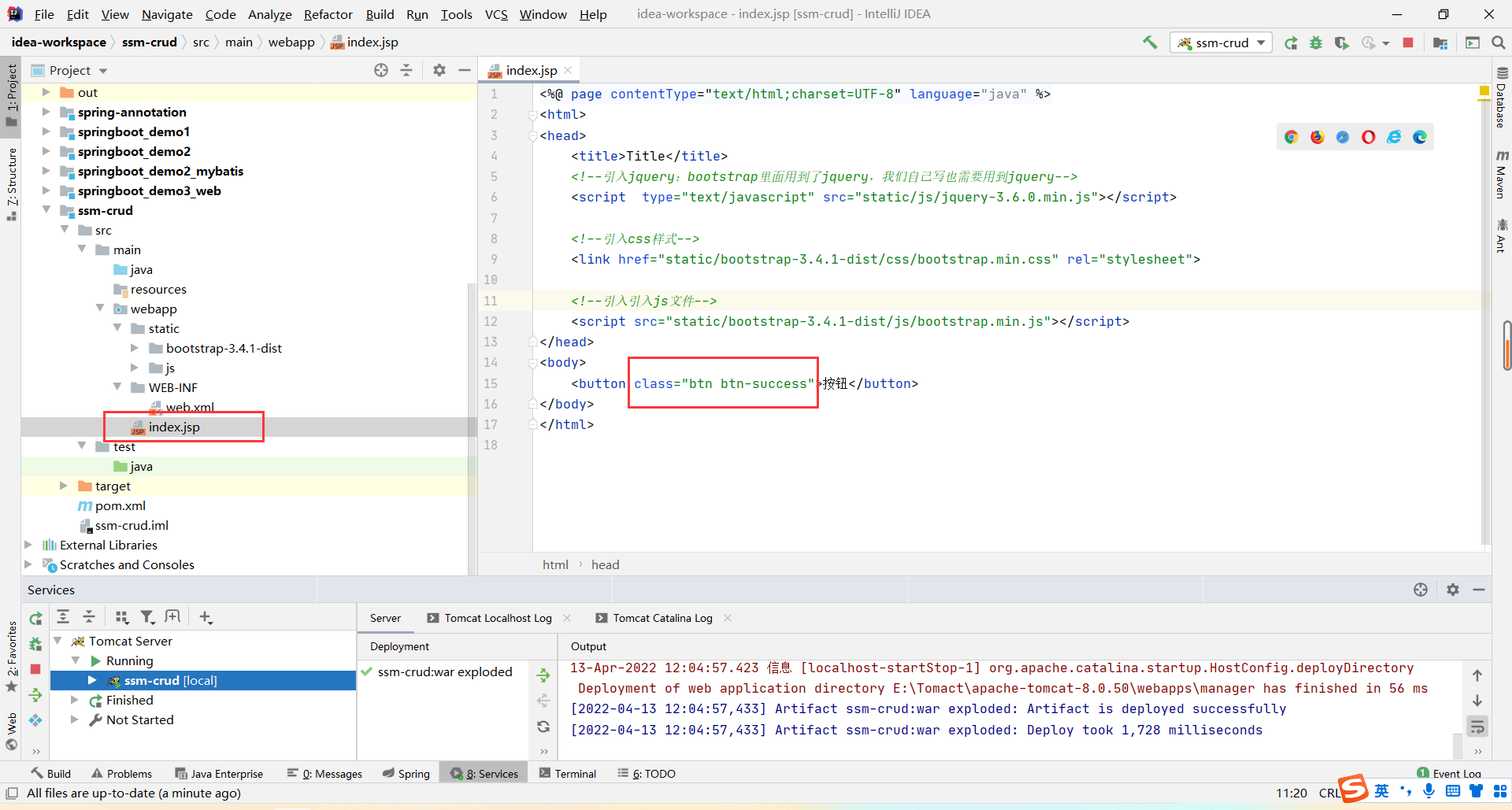1512x810 pixels.
Task: Open Search Everywhere magnifier
Action: (1499, 43)
